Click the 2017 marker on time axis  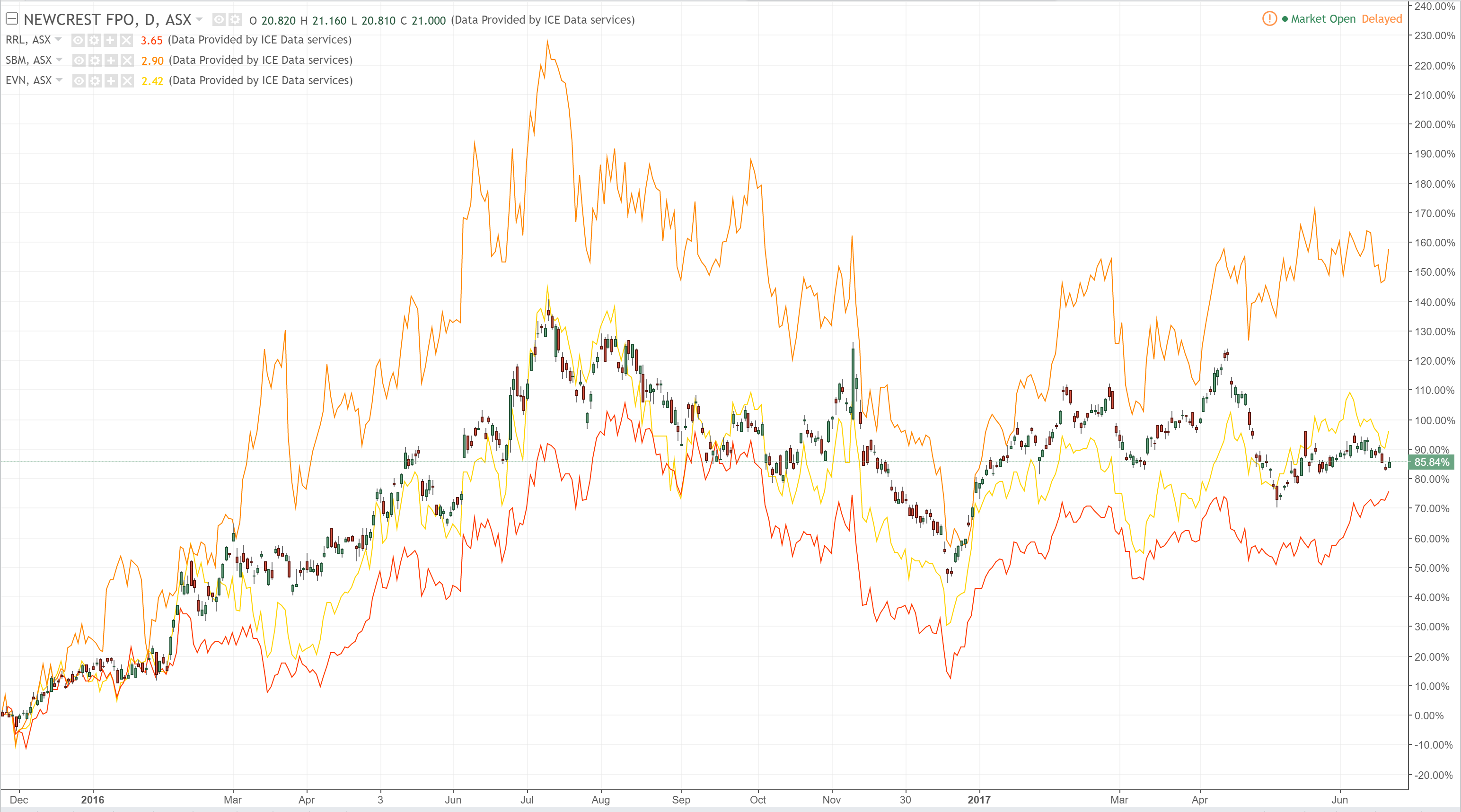pyautogui.click(x=979, y=800)
